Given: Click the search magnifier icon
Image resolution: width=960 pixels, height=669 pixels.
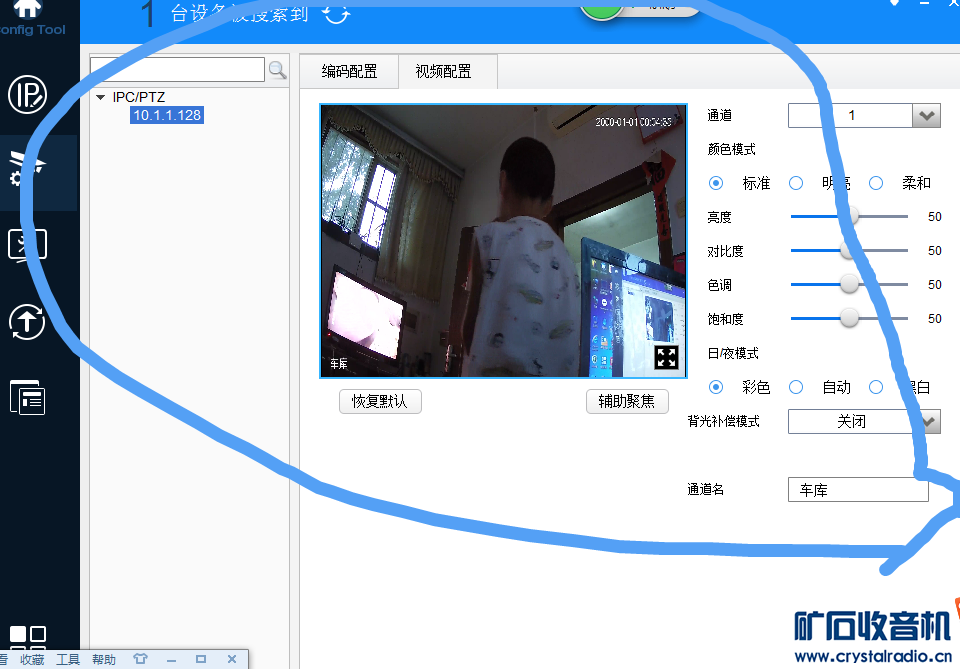Looking at the screenshot, I should click(x=277, y=70).
